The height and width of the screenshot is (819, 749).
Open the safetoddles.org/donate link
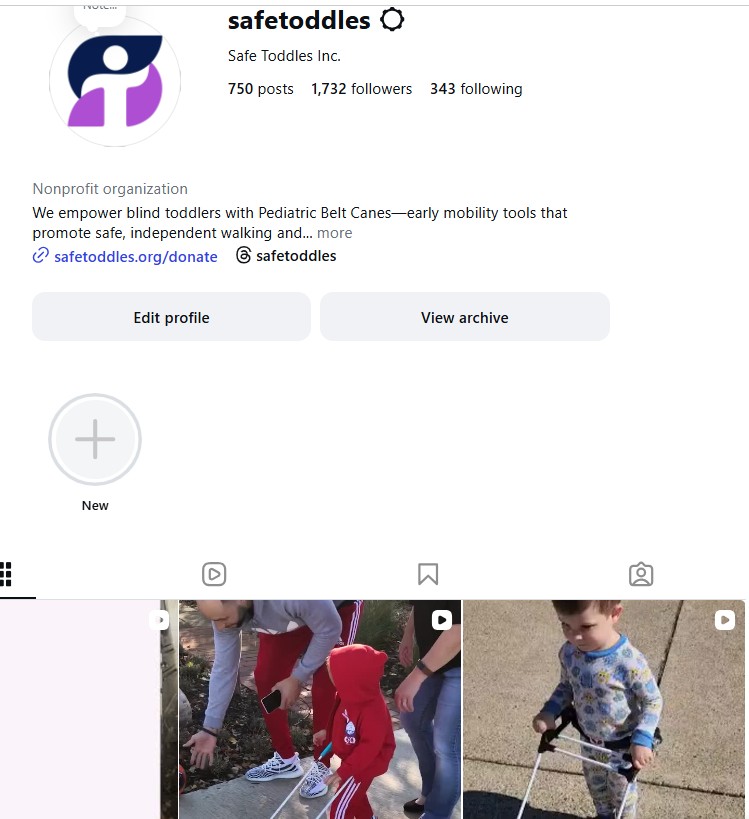click(x=136, y=256)
